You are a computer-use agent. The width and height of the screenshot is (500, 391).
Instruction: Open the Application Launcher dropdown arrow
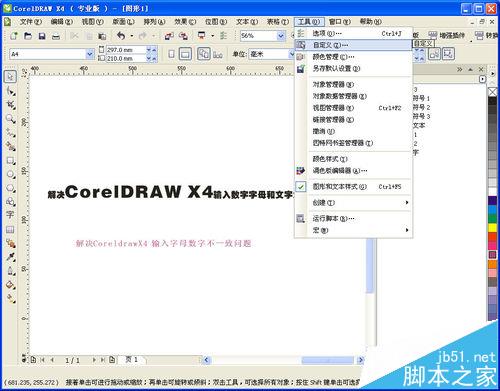point(213,36)
